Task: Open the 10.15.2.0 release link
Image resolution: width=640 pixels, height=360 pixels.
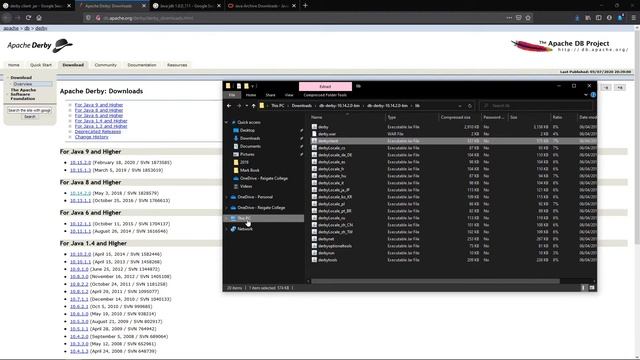Action: [x=80, y=162]
